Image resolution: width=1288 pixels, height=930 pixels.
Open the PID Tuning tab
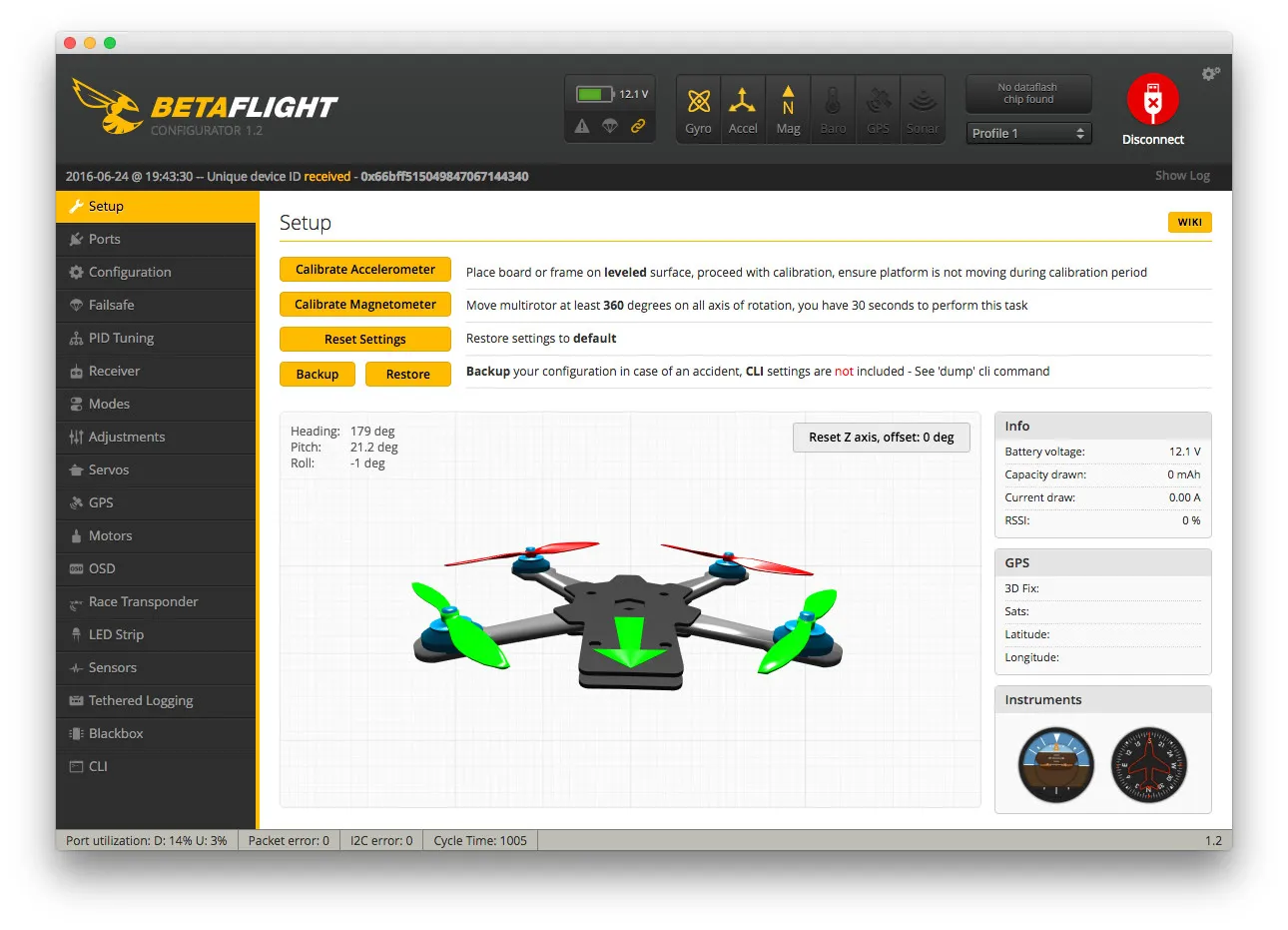pos(121,338)
